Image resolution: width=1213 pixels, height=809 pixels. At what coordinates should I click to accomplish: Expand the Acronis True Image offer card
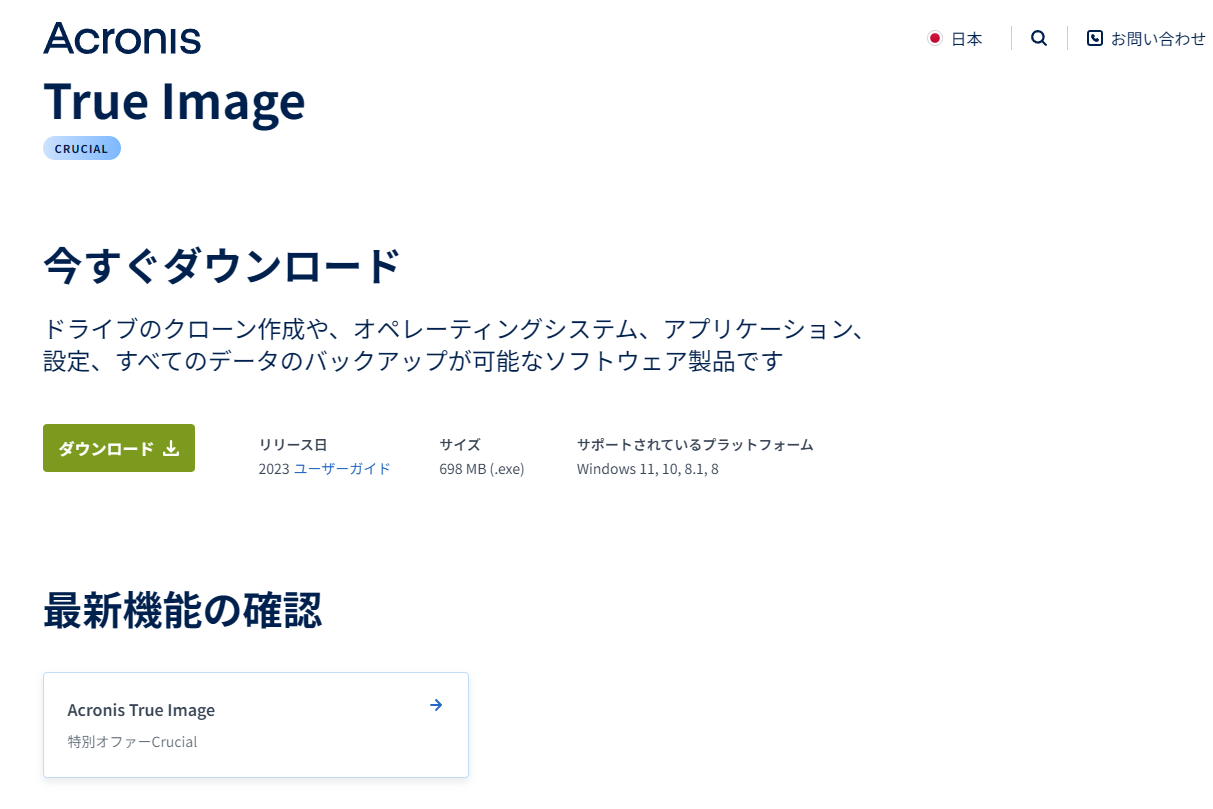point(256,724)
